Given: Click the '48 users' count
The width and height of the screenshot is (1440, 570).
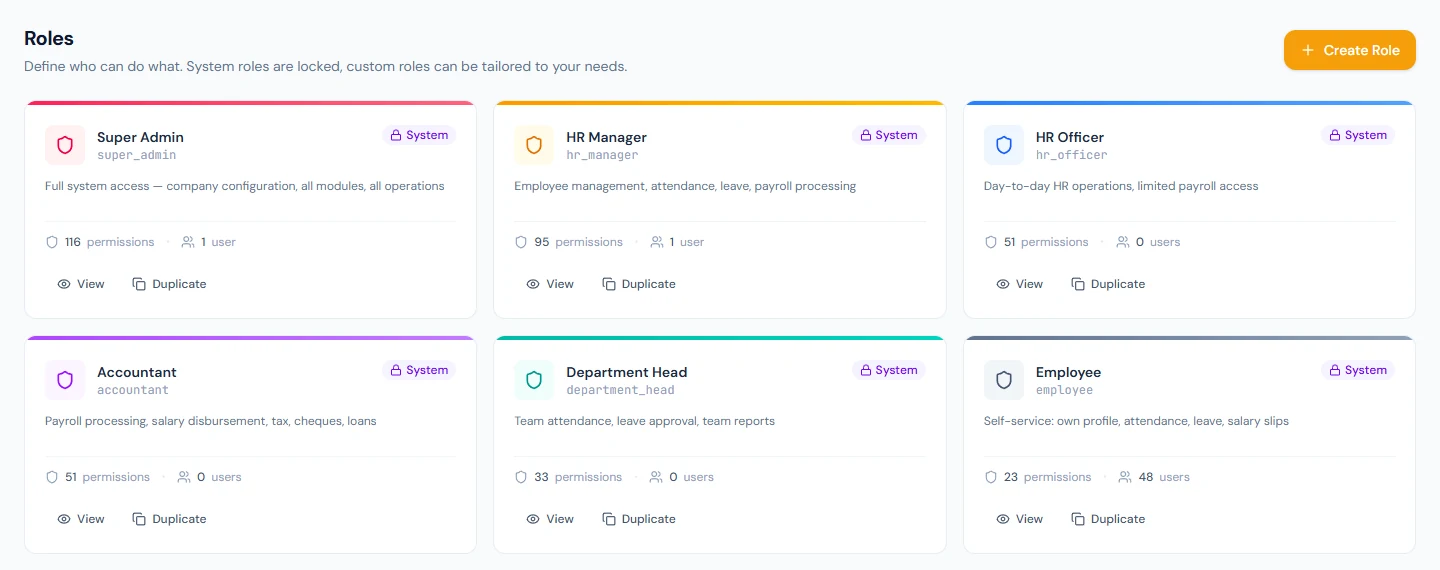Looking at the screenshot, I should point(1164,477).
